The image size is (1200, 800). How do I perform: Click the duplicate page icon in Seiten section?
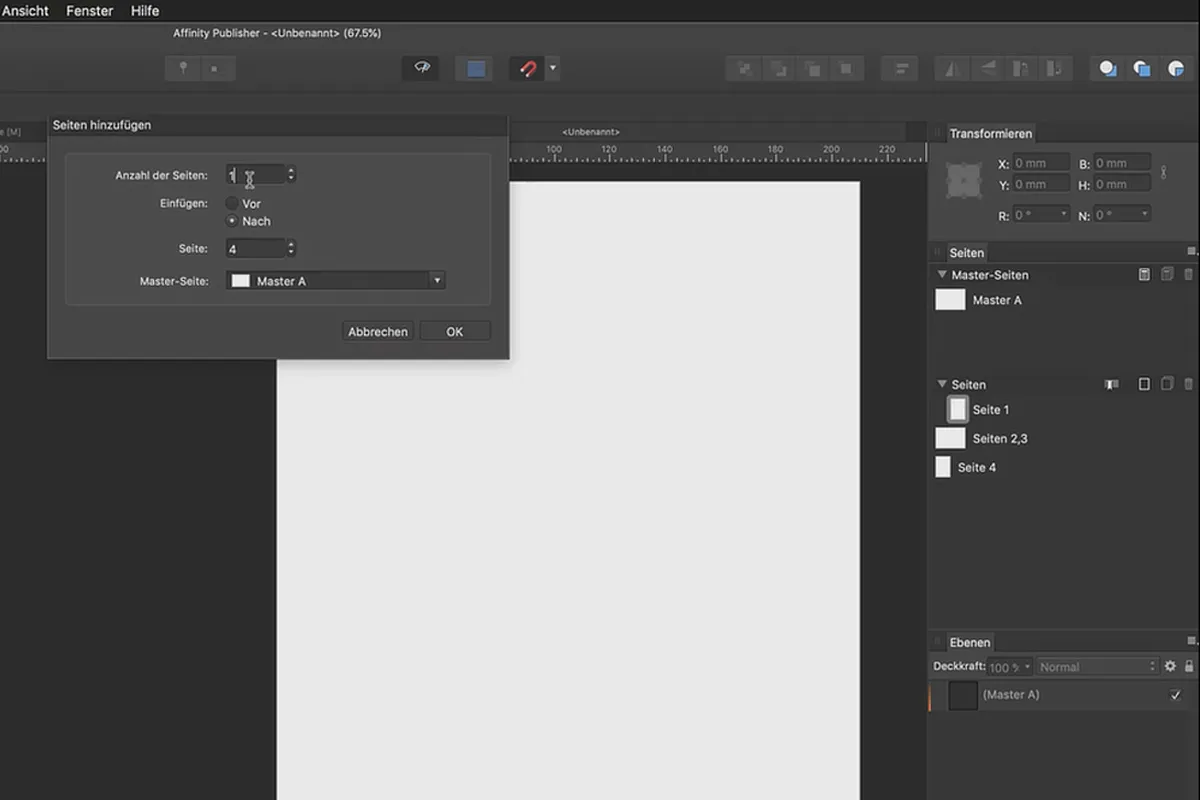(1167, 384)
